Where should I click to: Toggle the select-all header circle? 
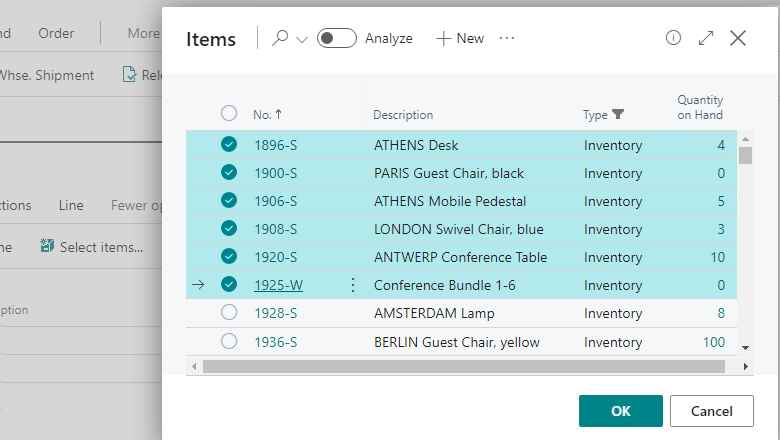click(x=229, y=113)
